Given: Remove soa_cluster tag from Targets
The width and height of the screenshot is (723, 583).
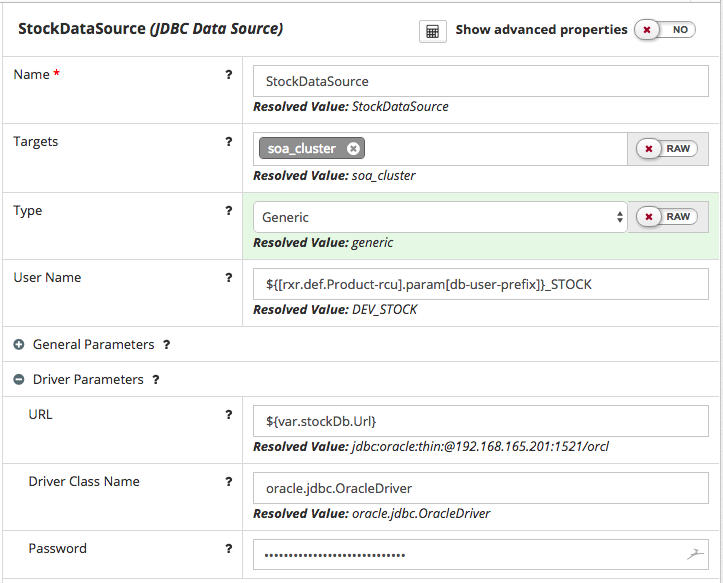Looking at the screenshot, I should click(353, 149).
